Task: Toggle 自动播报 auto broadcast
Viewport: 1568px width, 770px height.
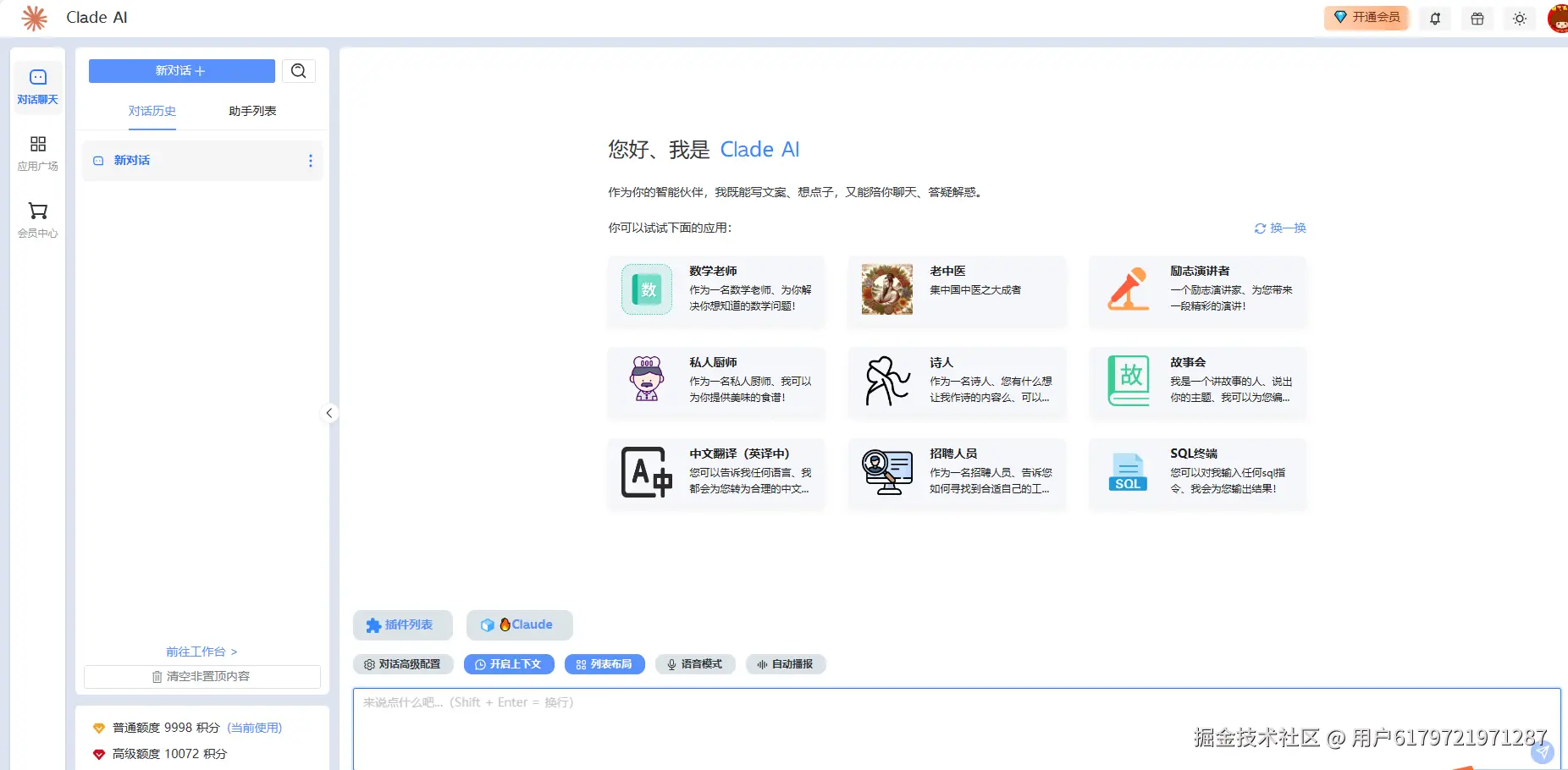Action: (x=786, y=664)
